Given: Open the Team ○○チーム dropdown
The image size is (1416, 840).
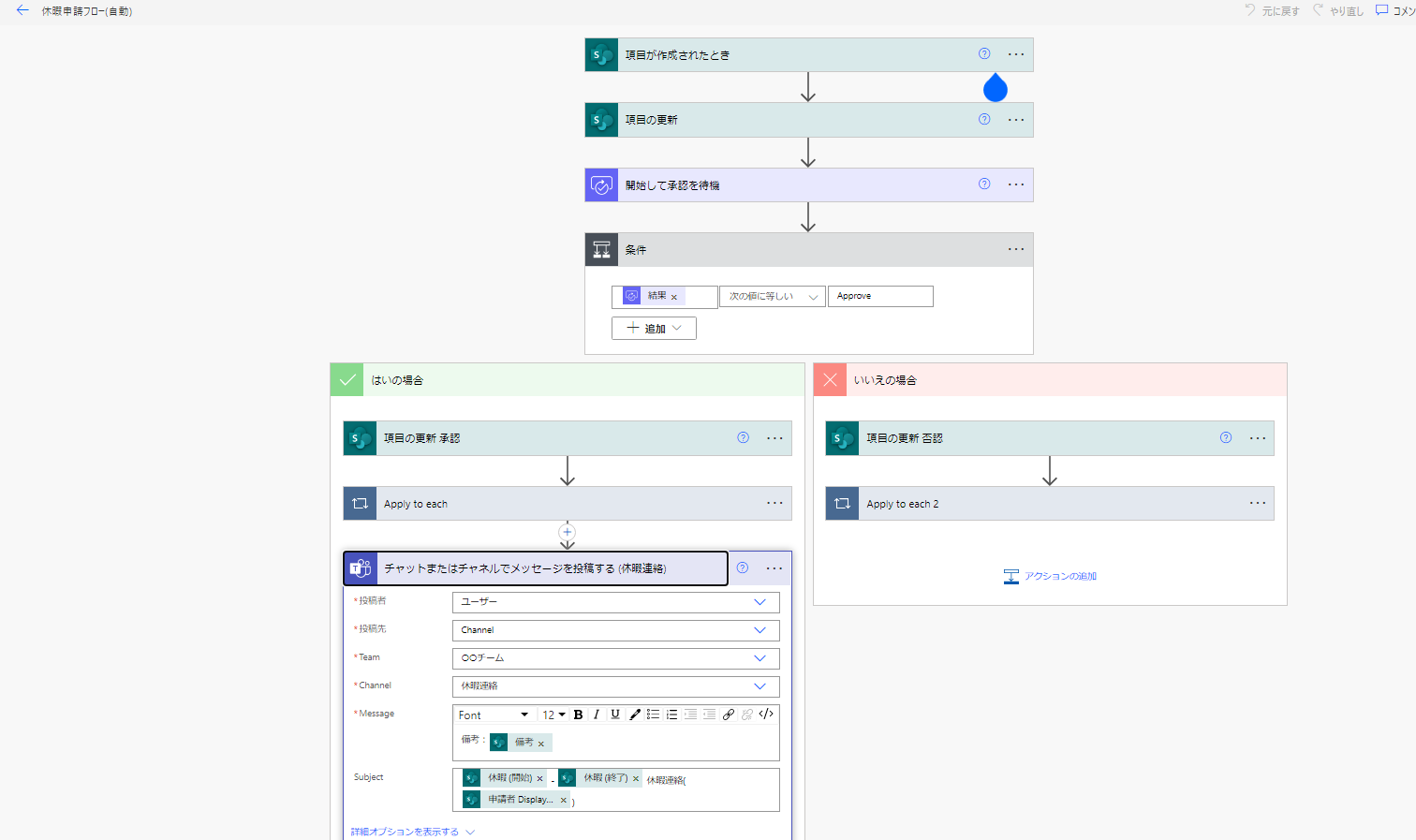Looking at the screenshot, I should pyautogui.click(x=615, y=658).
